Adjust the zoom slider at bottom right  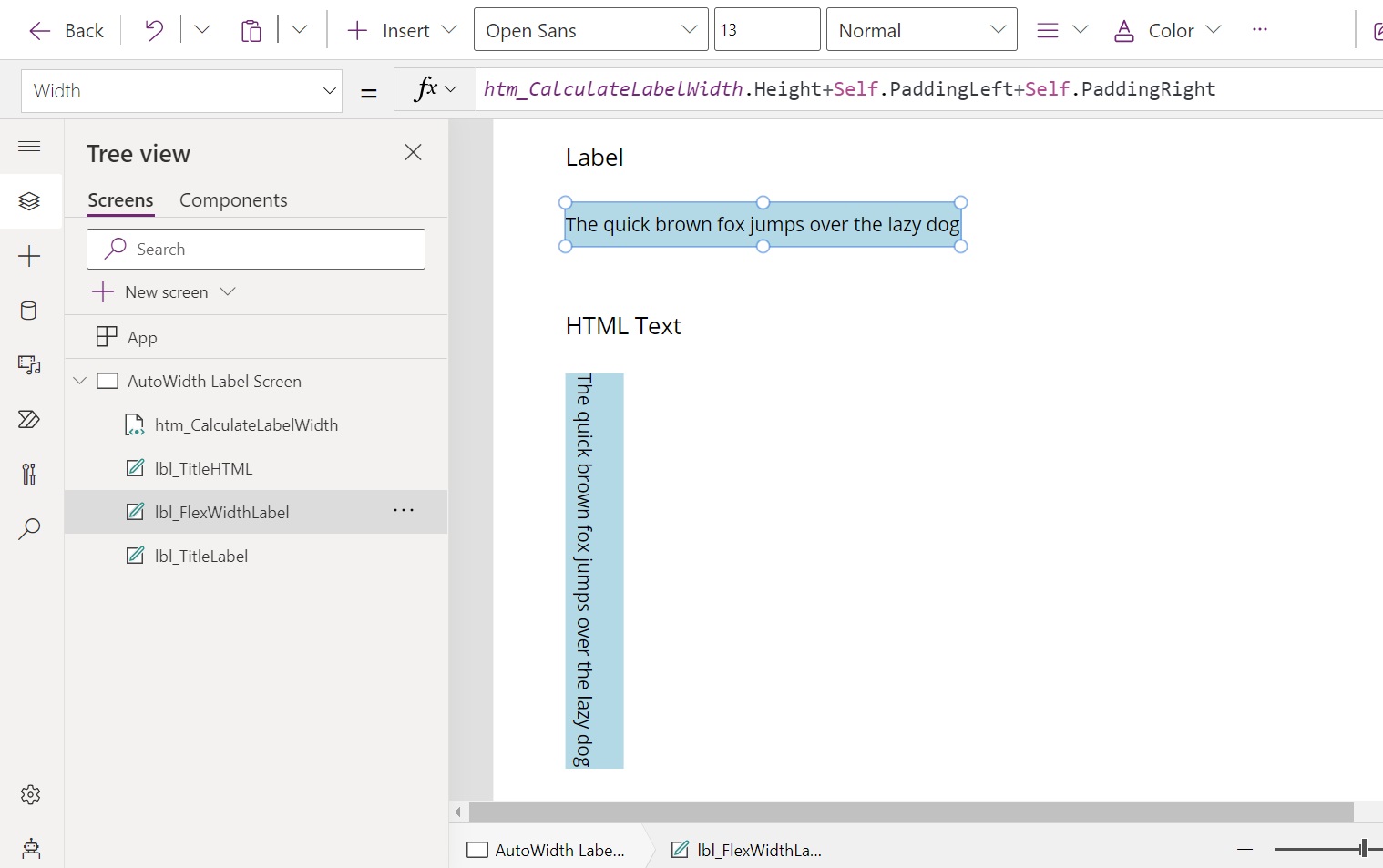point(1364,847)
